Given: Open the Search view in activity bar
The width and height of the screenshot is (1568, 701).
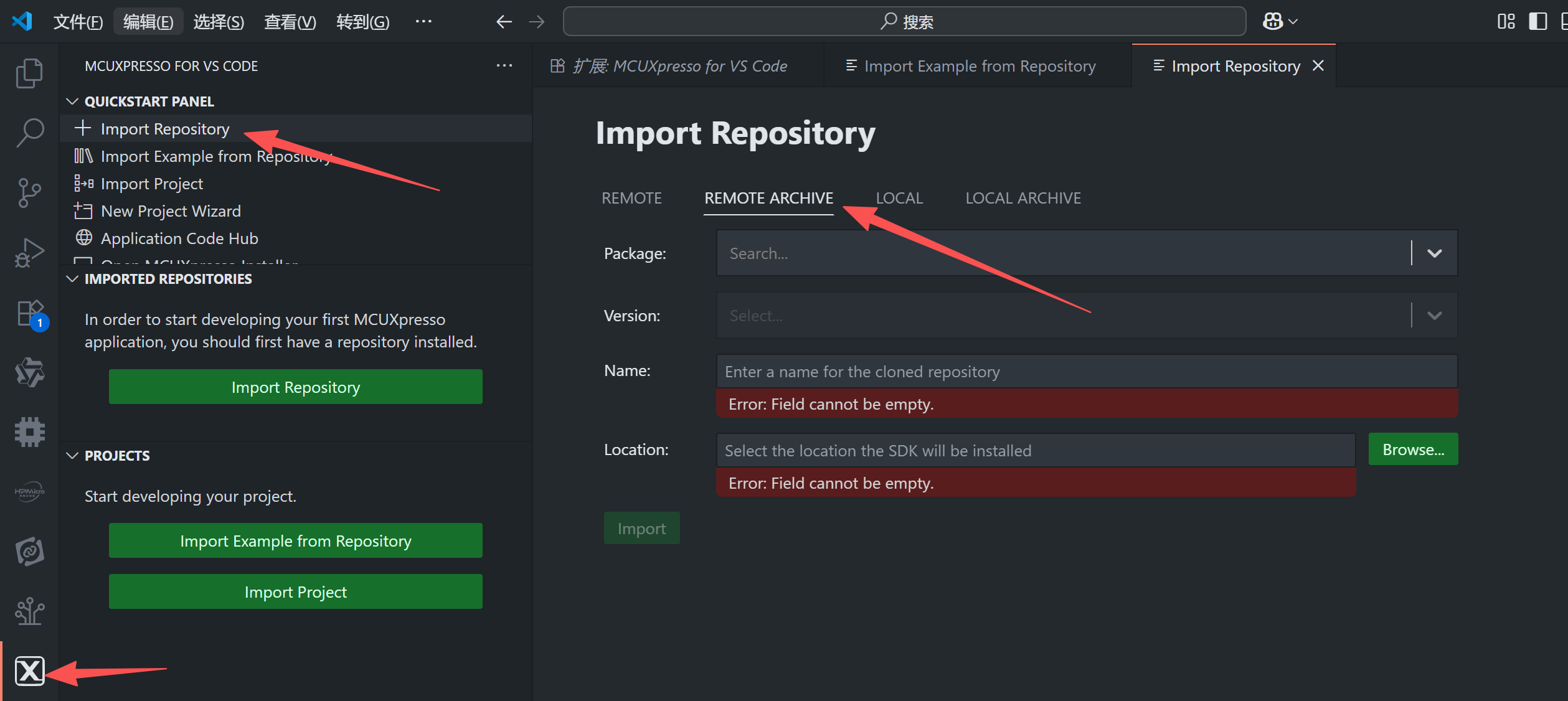Looking at the screenshot, I should click(29, 133).
